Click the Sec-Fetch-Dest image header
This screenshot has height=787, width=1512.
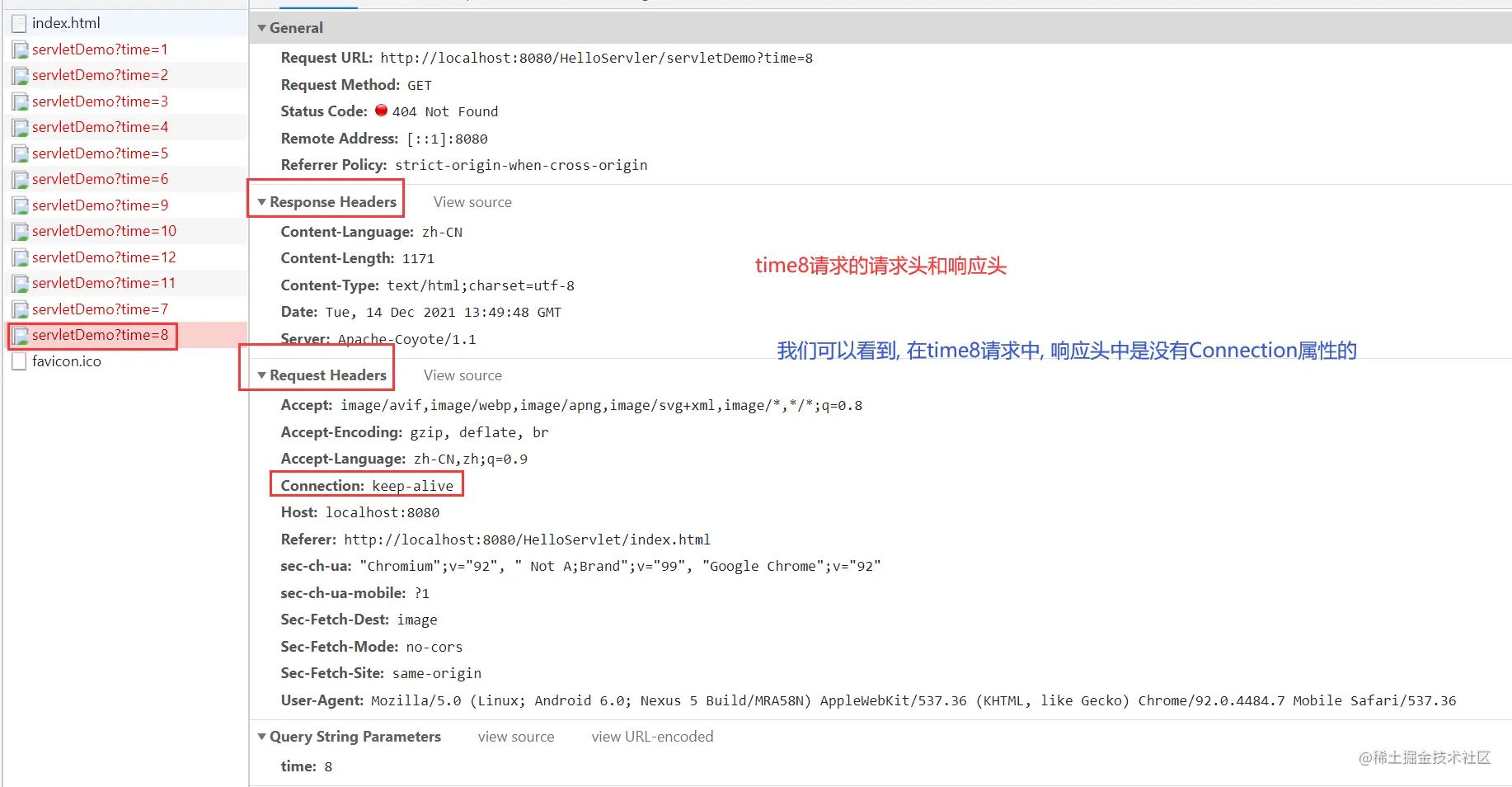359,620
